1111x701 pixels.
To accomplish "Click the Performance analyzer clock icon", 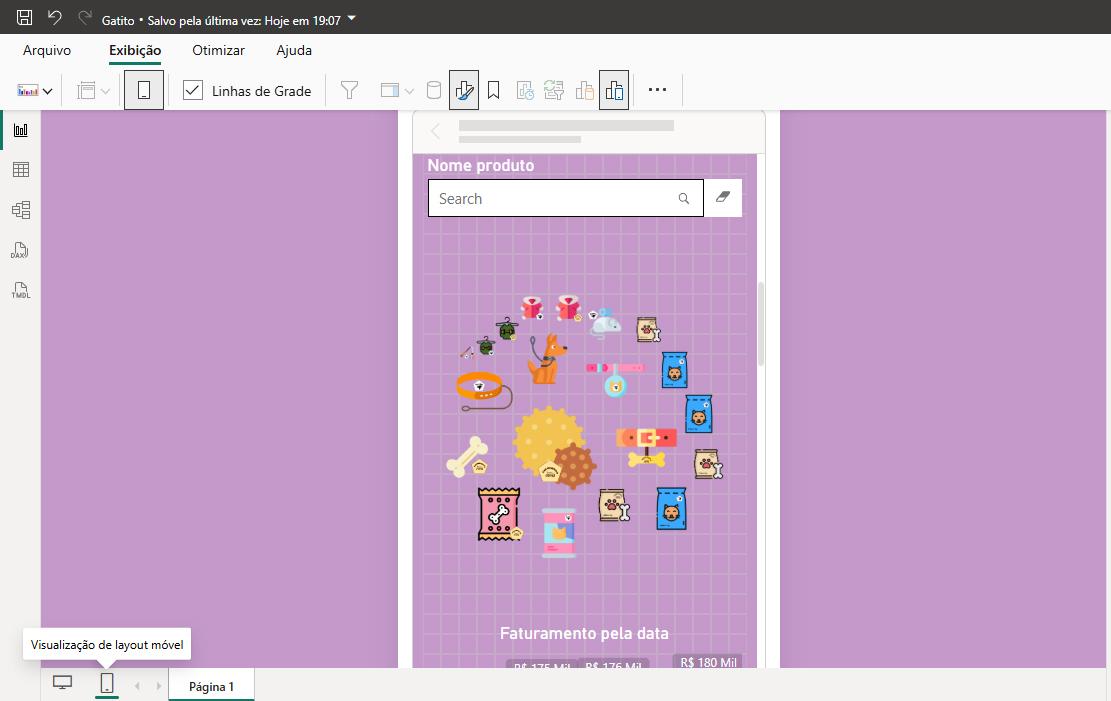I will click(x=525, y=90).
